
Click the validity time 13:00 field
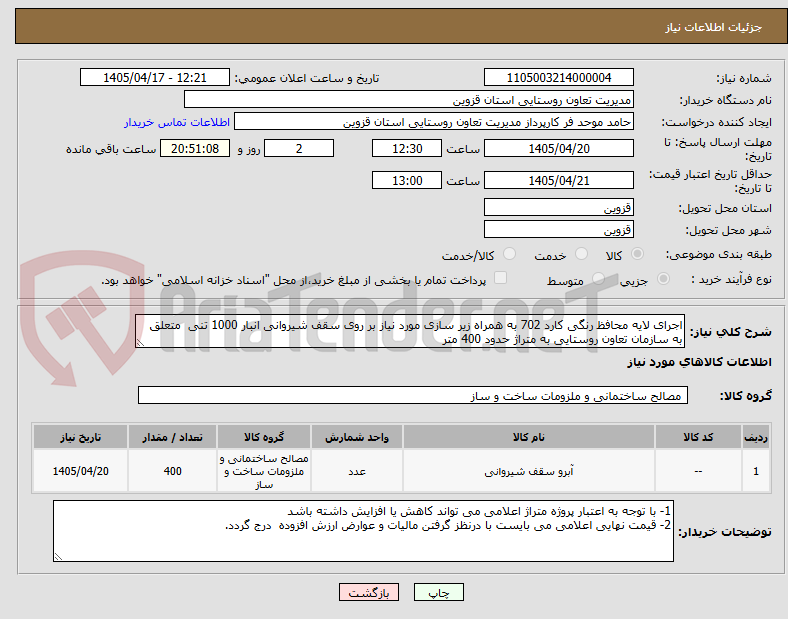(407, 180)
